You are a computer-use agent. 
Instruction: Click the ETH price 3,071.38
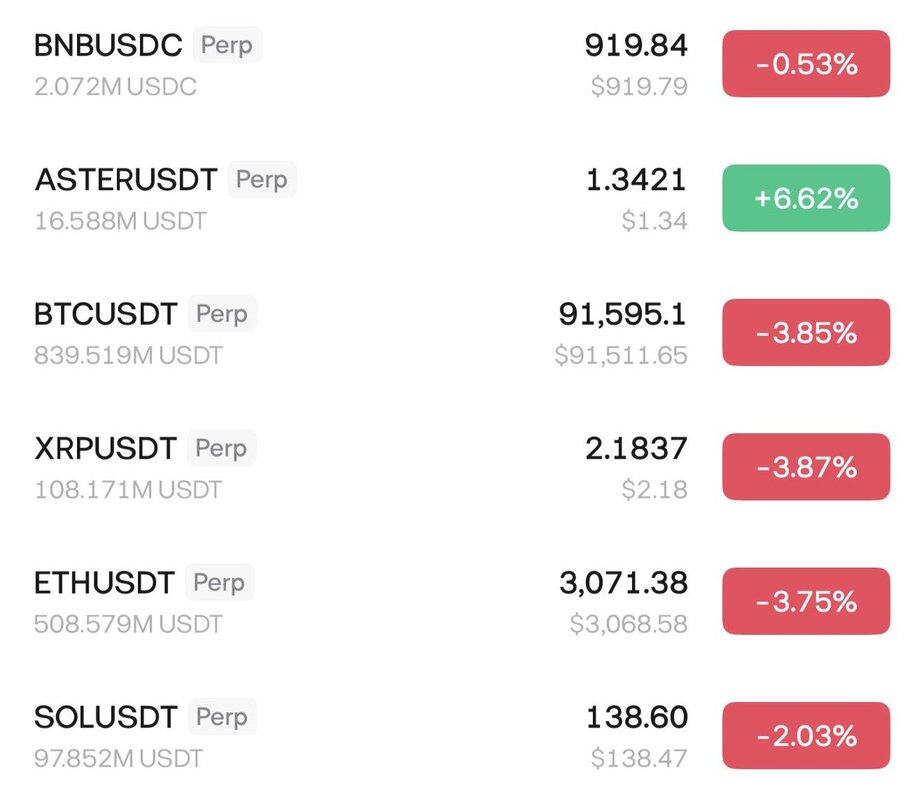(x=623, y=582)
